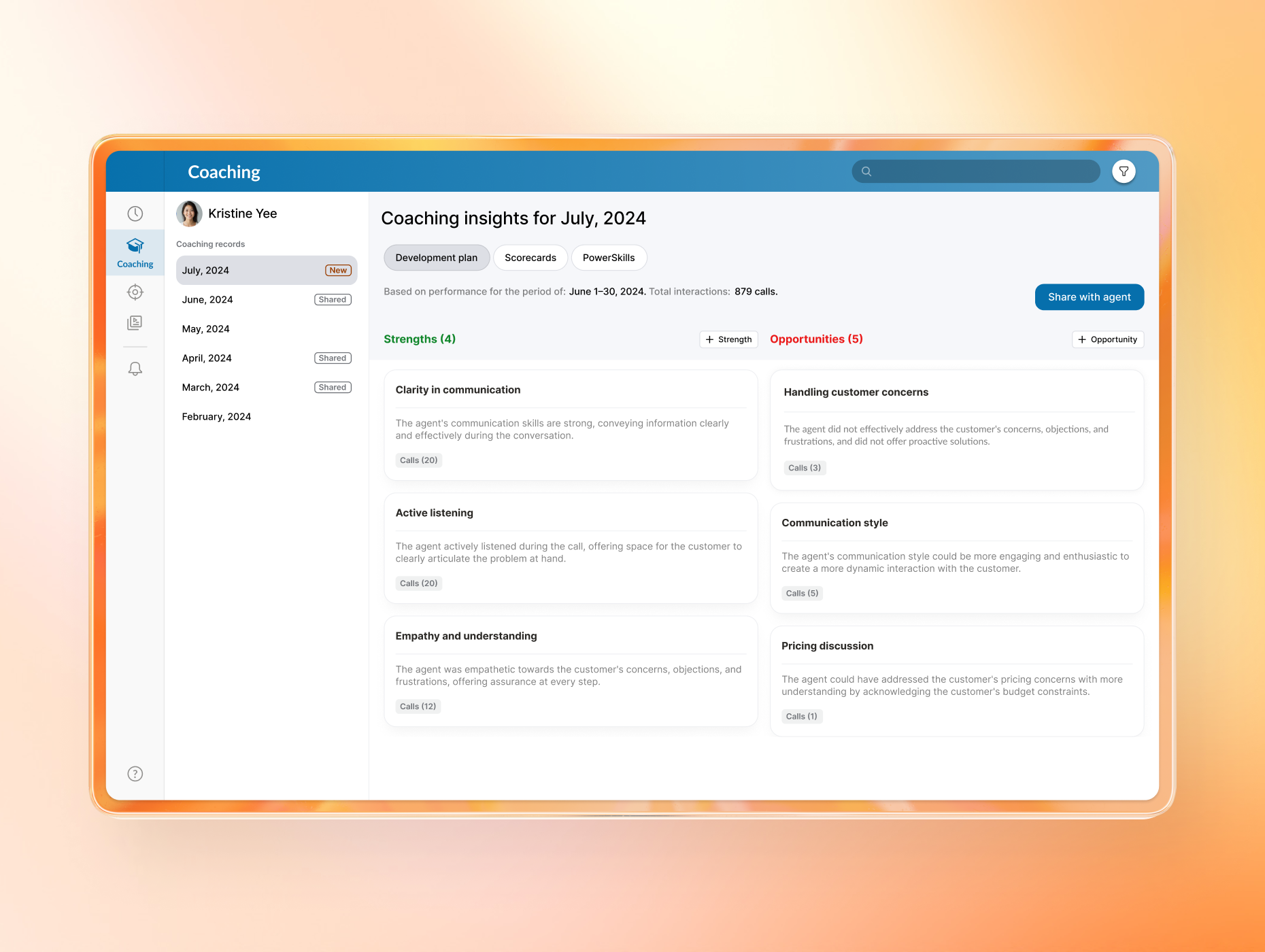Open Calls (20) under Clarity in communication
This screenshot has height=952, width=1265.
418,460
